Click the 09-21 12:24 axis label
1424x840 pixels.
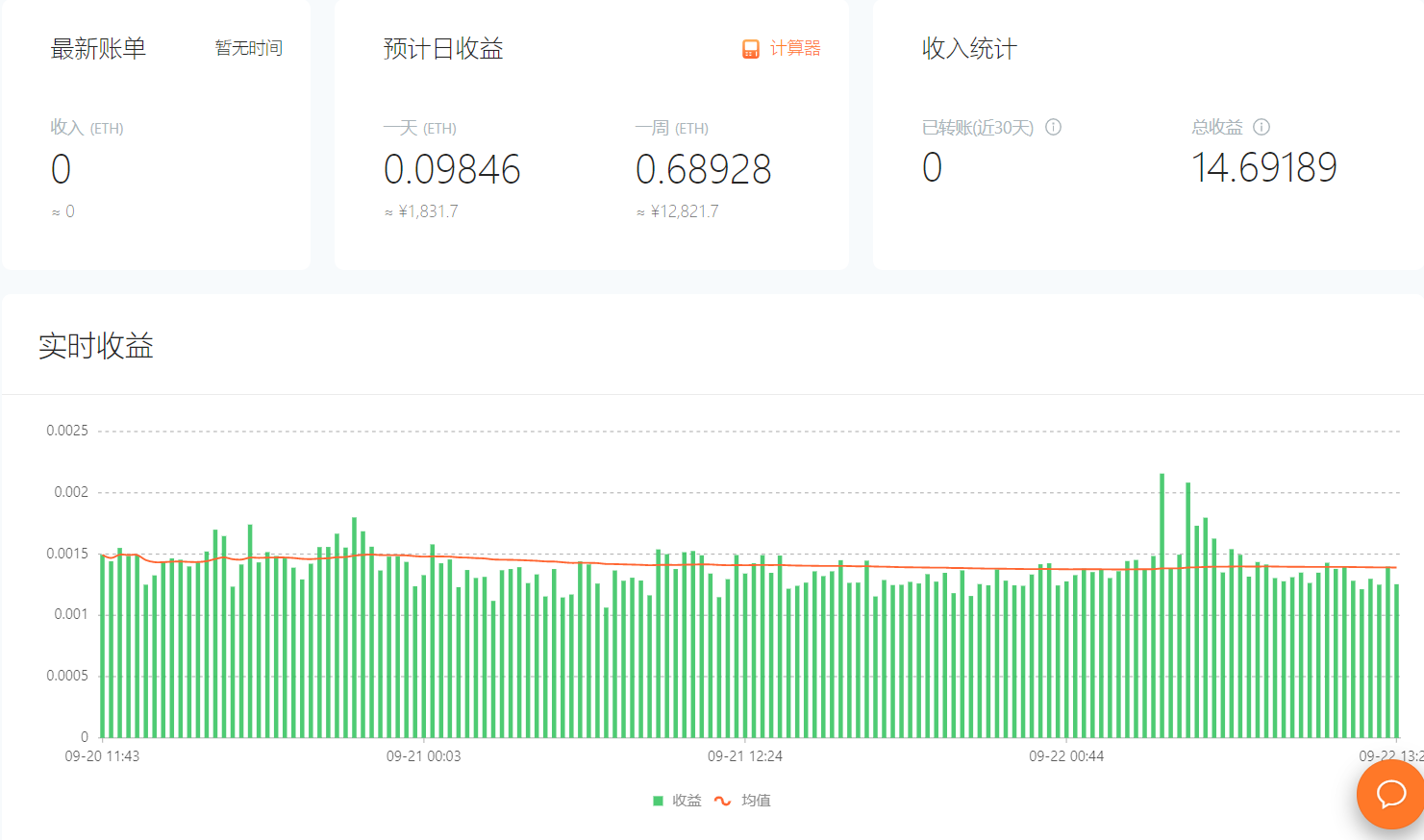[745, 756]
